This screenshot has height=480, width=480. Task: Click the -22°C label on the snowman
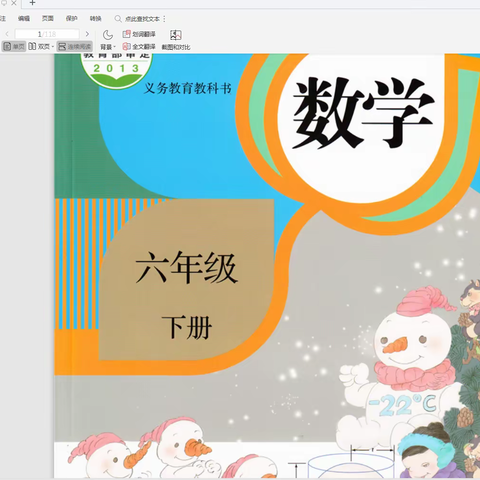(402, 404)
